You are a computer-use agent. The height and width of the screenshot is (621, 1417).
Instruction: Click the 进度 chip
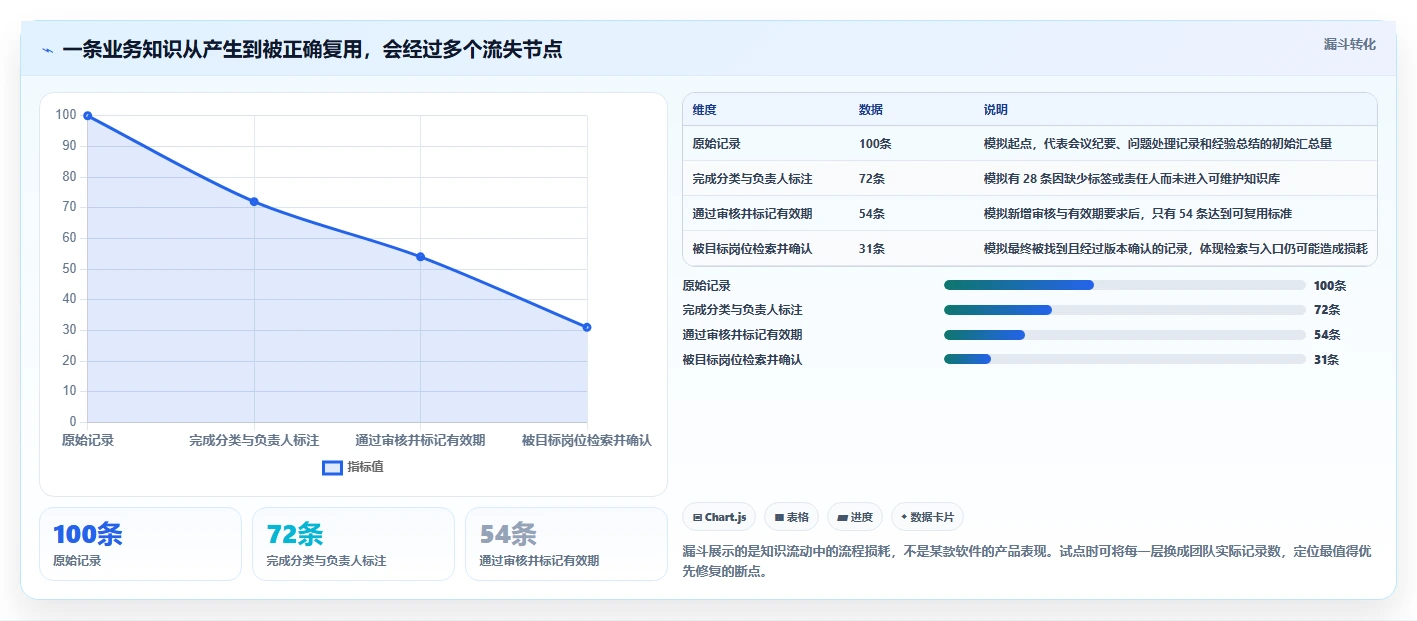[x=855, y=517]
